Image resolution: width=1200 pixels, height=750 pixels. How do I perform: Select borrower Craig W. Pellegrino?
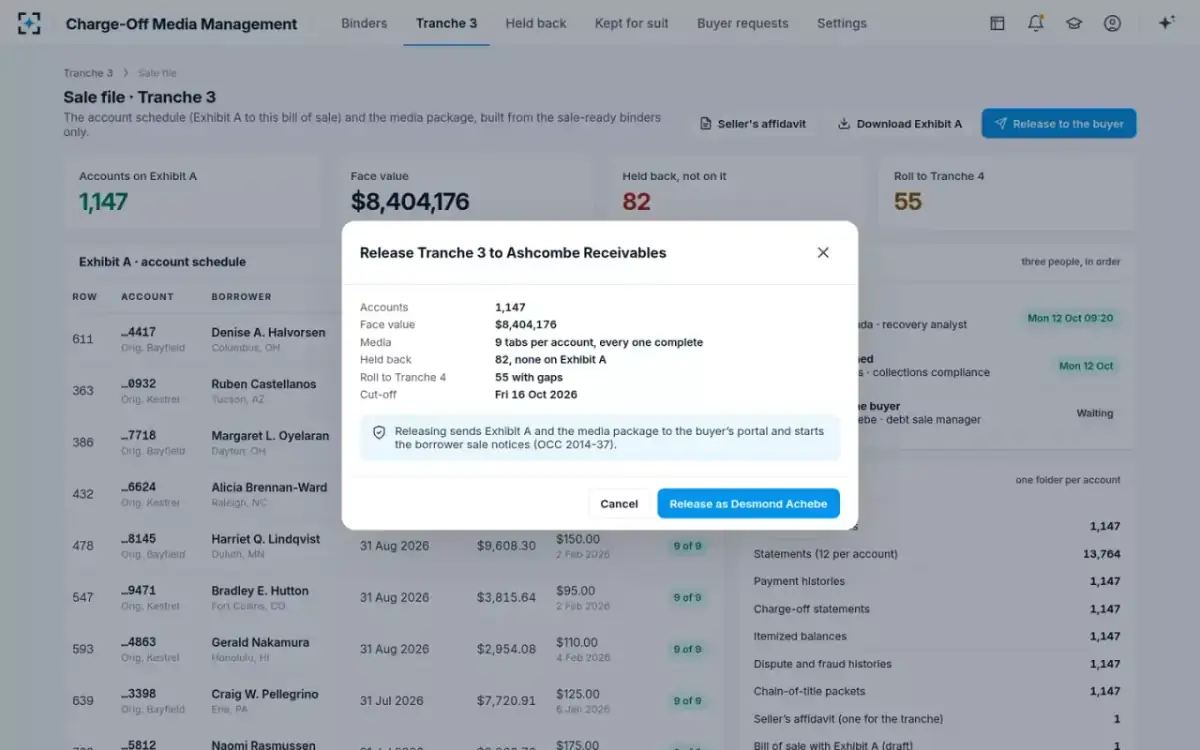click(x=267, y=695)
